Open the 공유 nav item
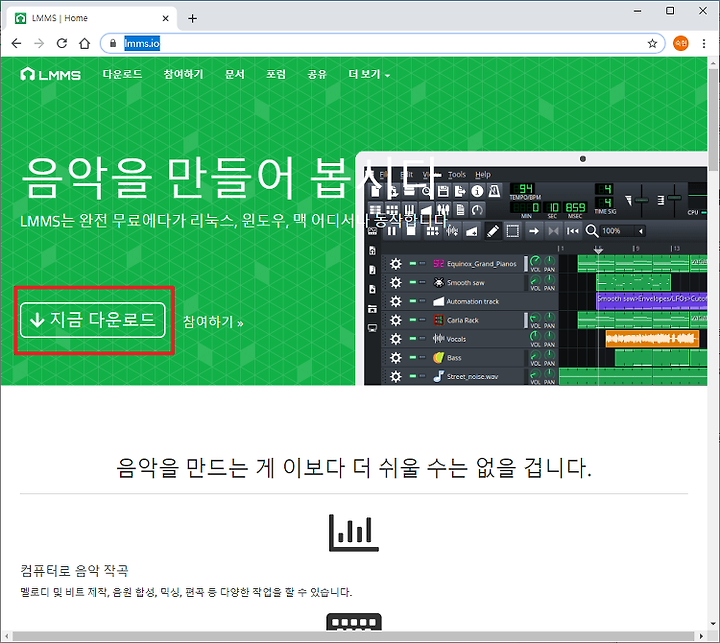The width and height of the screenshot is (720, 643). tap(317, 74)
